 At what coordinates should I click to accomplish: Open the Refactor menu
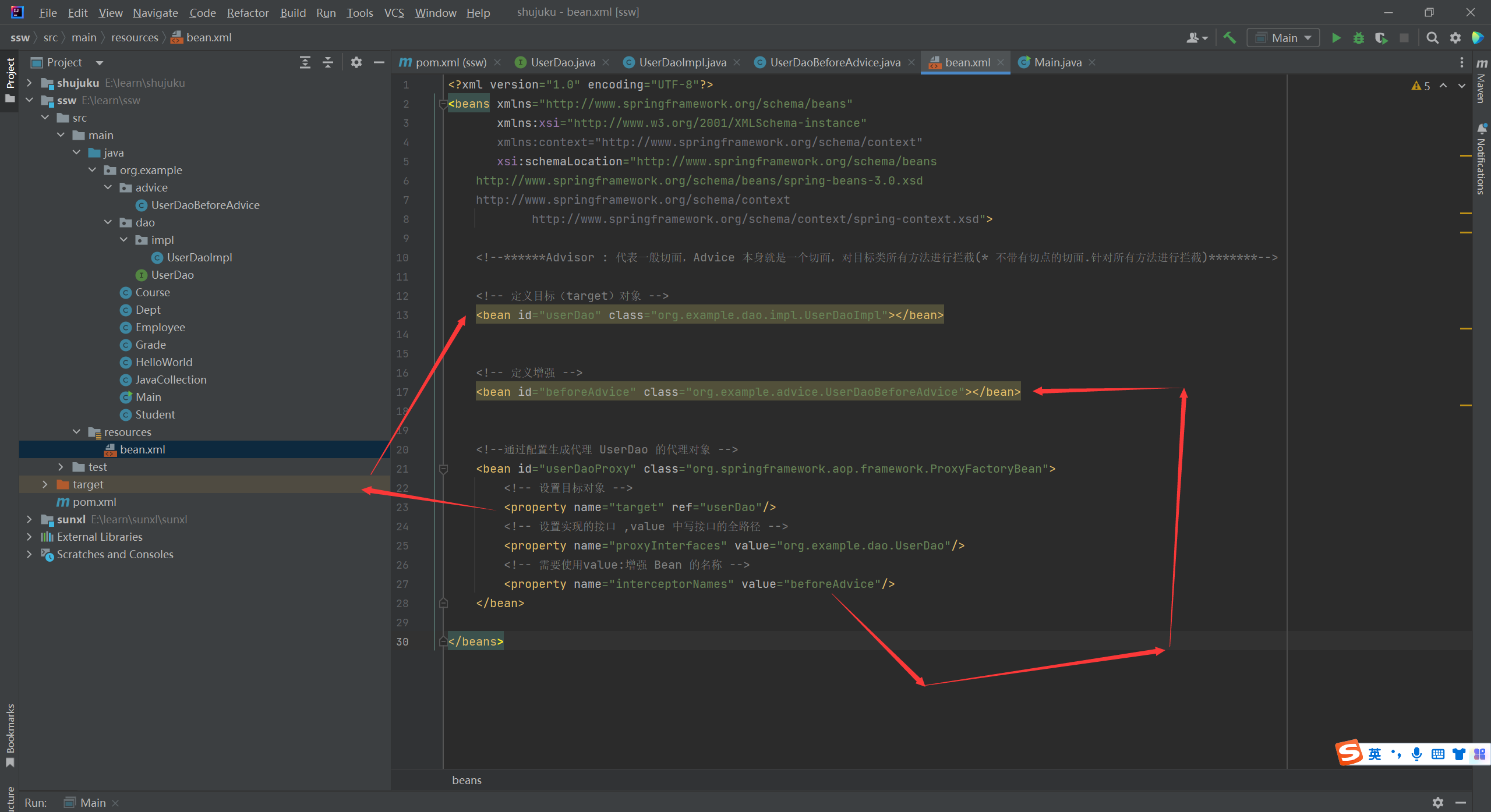point(248,12)
